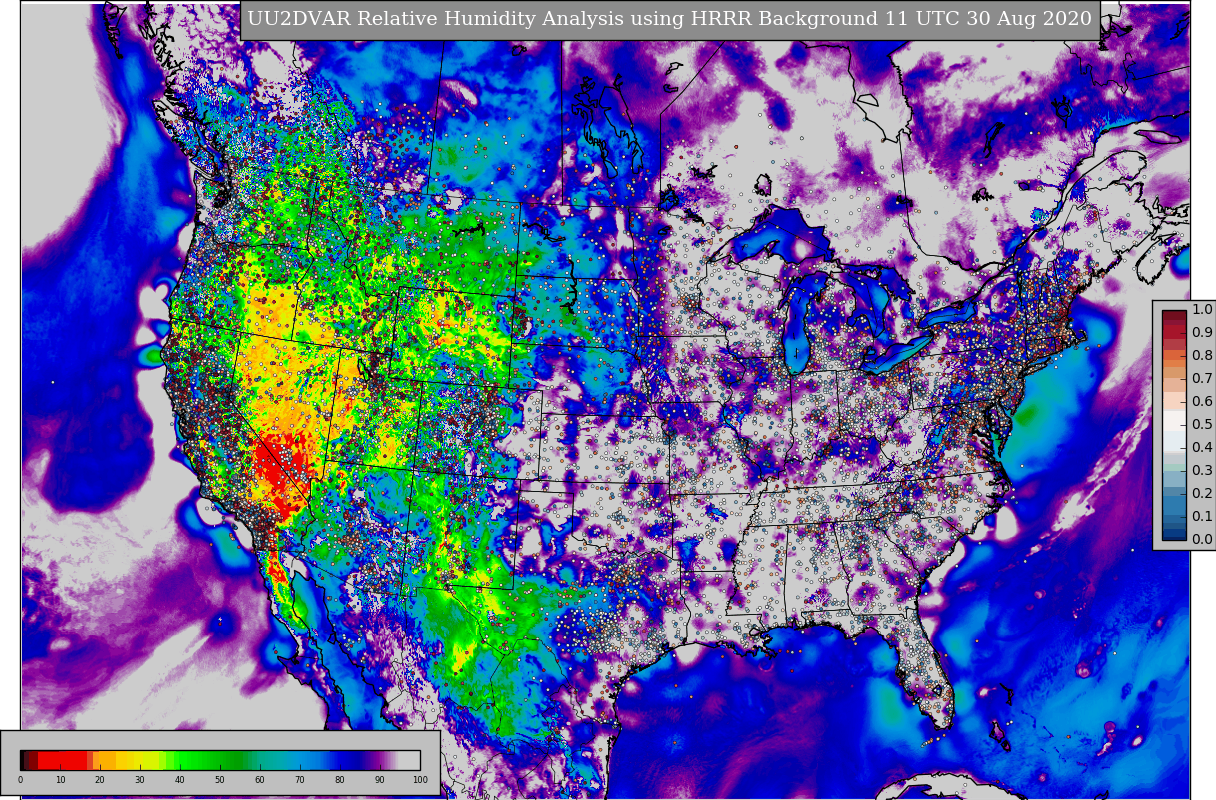The image size is (1216, 800).
Task: Click the 80 tick label on humidity colorbar
Action: [340, 780]
